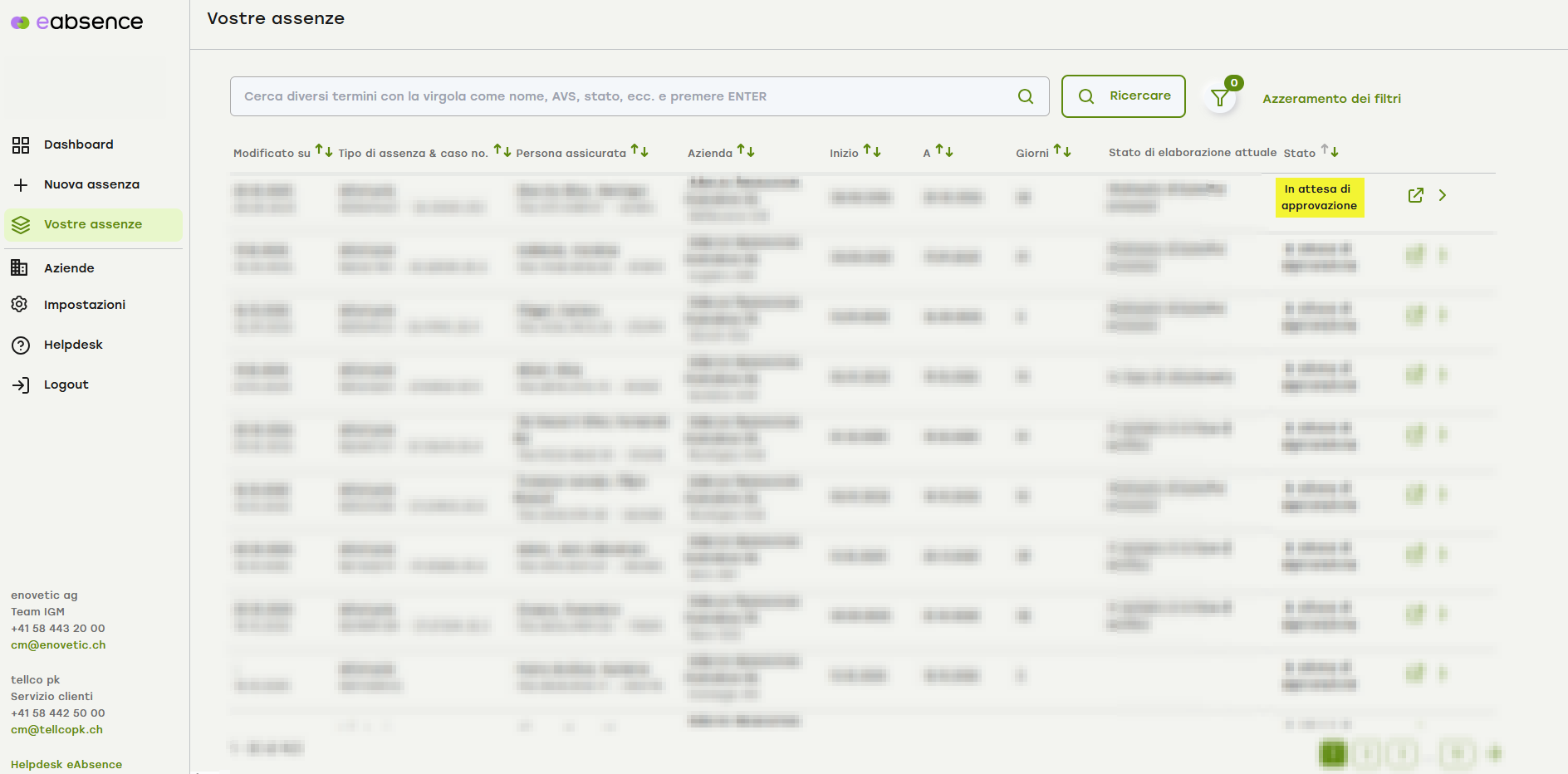Click the filter funnel icon
The width and height of the screenshot is (1568, 774).
(1219, 98)
